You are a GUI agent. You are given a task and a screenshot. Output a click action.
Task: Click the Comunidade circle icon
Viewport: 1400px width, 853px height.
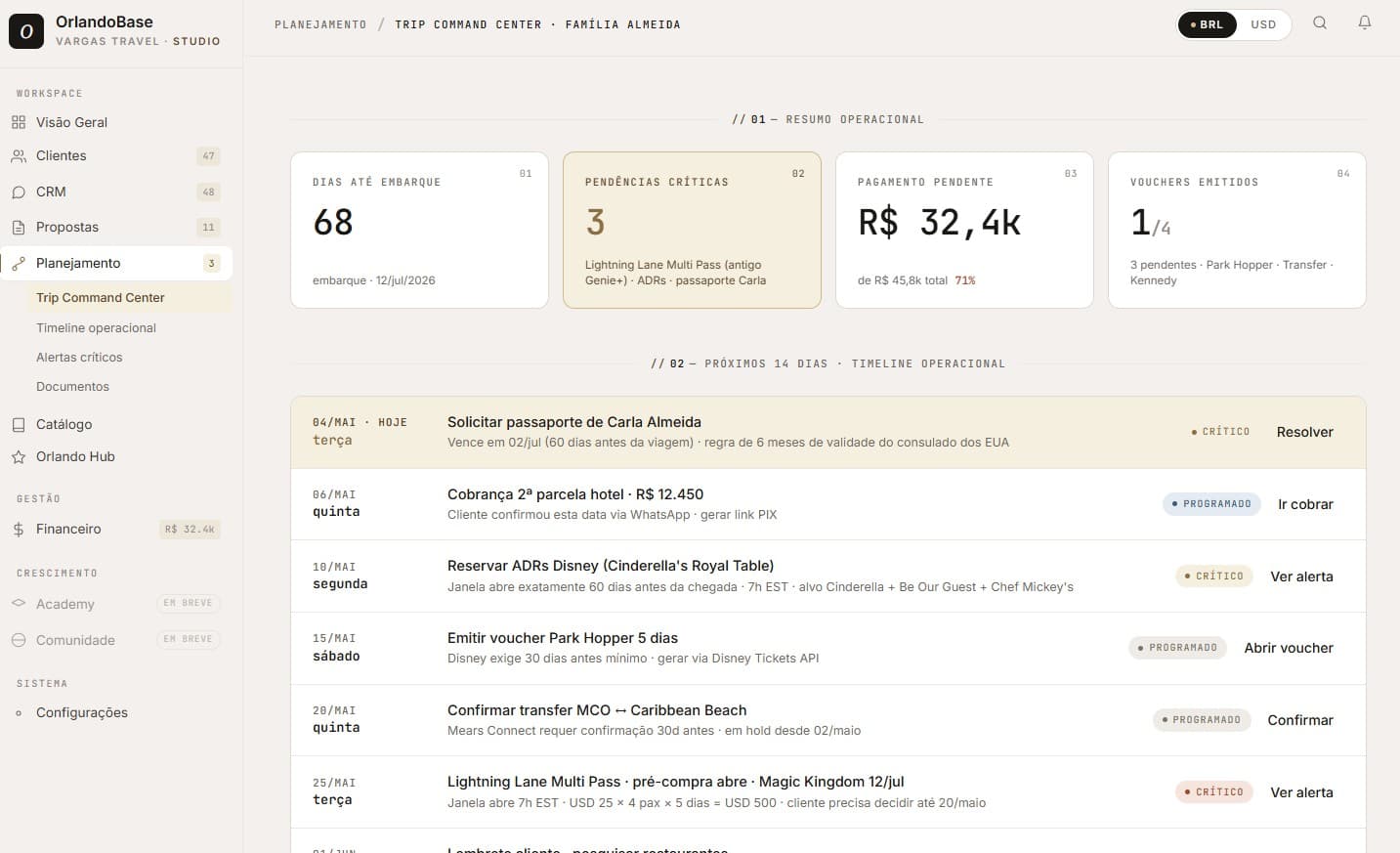pyautogui.click(x=19, y=640)
